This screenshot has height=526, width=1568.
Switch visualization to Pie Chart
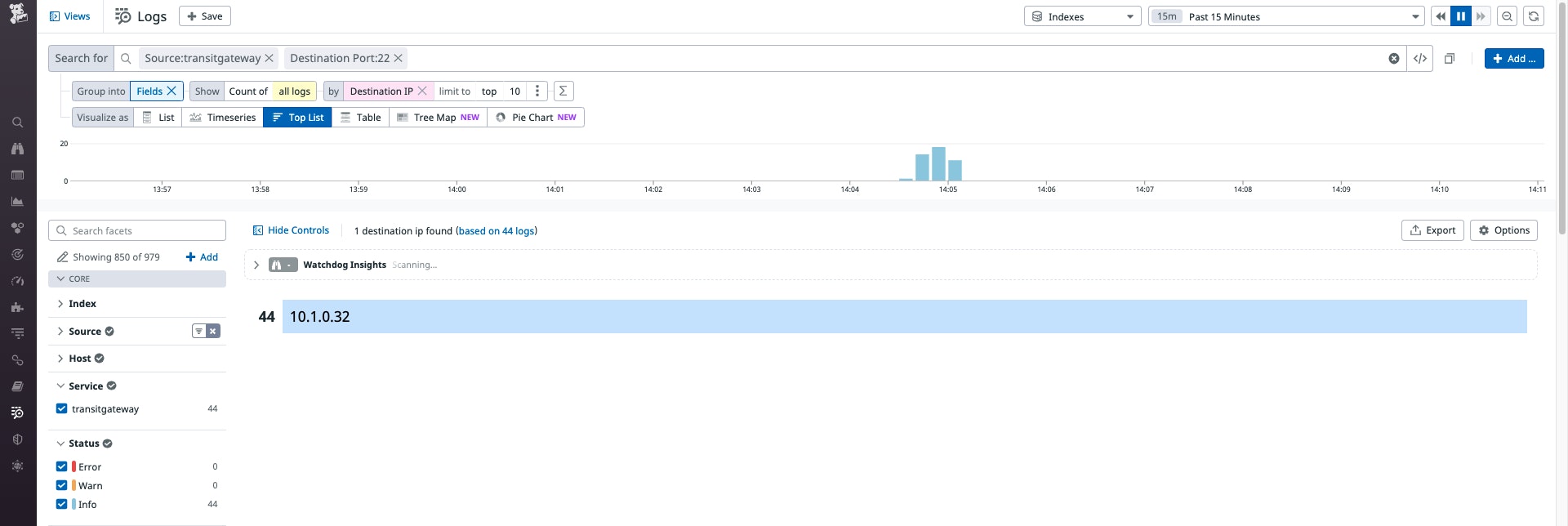[x=536, y=118]
